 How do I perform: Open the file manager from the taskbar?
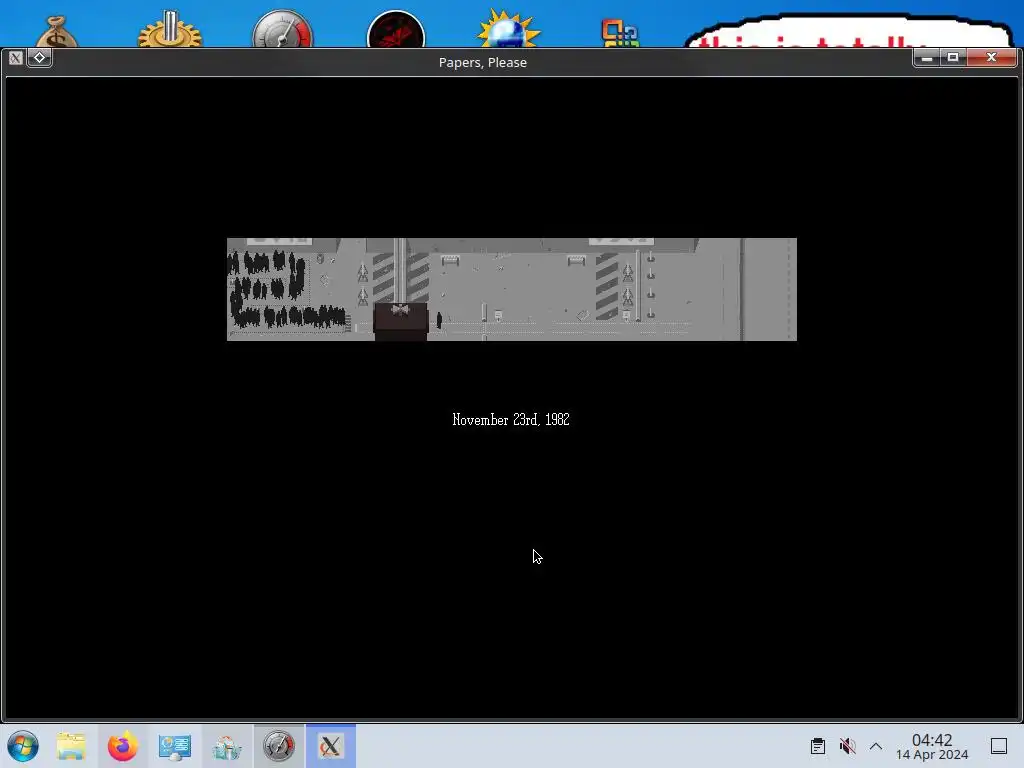(71, 746)
